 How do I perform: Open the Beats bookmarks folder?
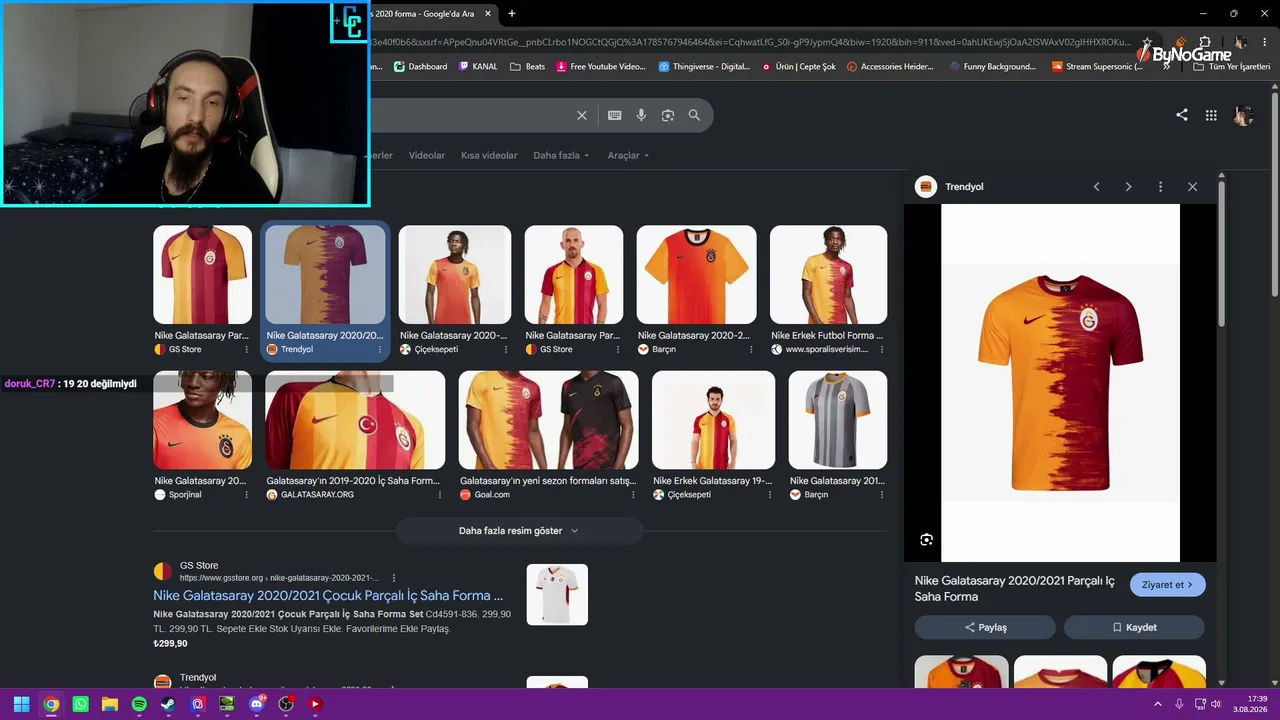pyautogui.click(x=528, y=67)
